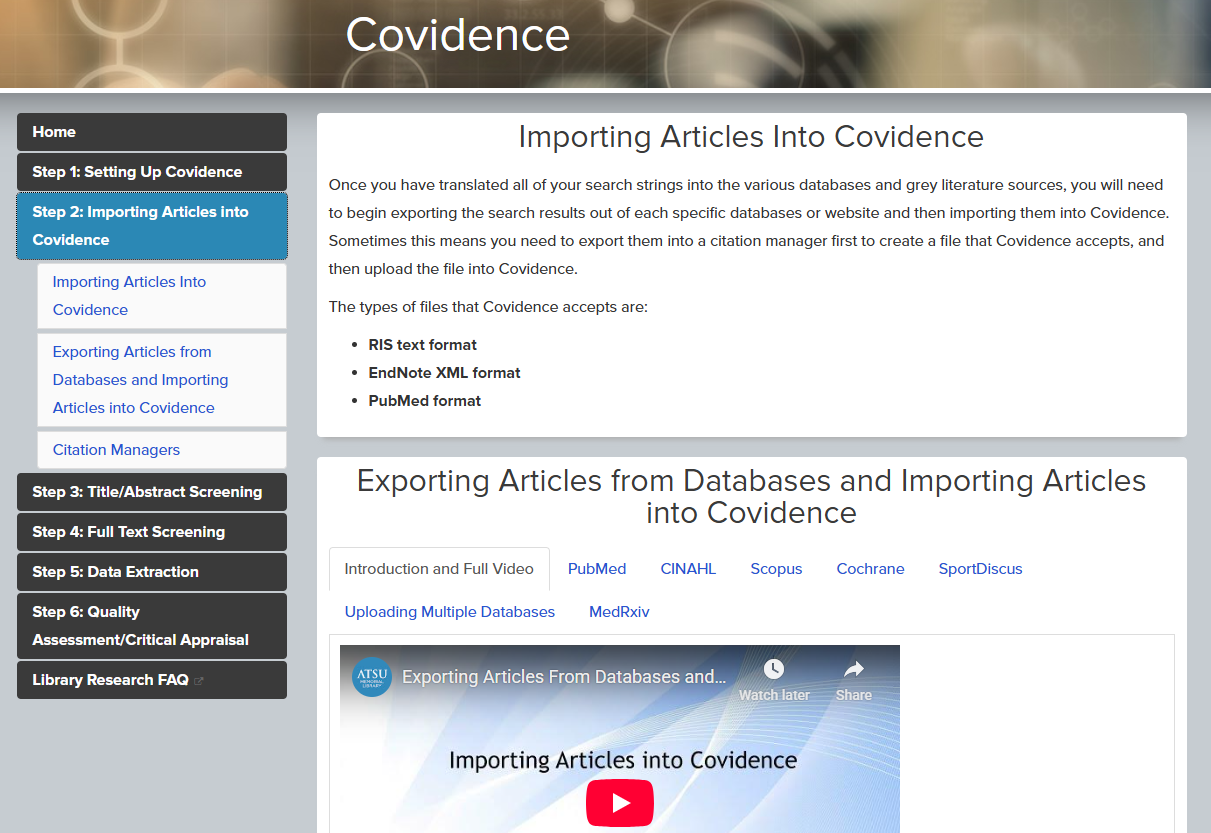Switch to the CINAHL tab
This screenshot has height=833, width=1211.
pos(688,569)
